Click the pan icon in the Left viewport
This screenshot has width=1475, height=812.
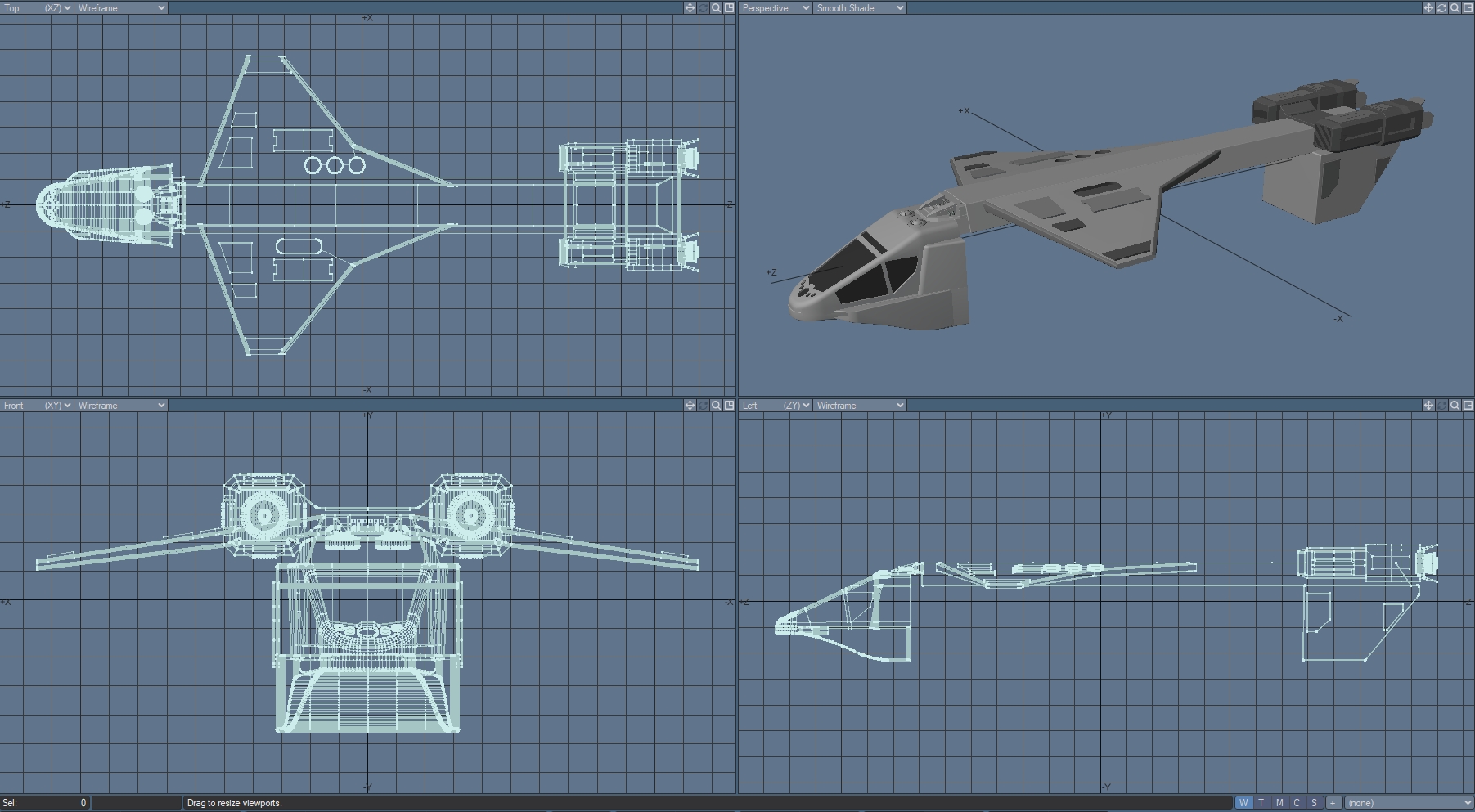click(1428, 406)
